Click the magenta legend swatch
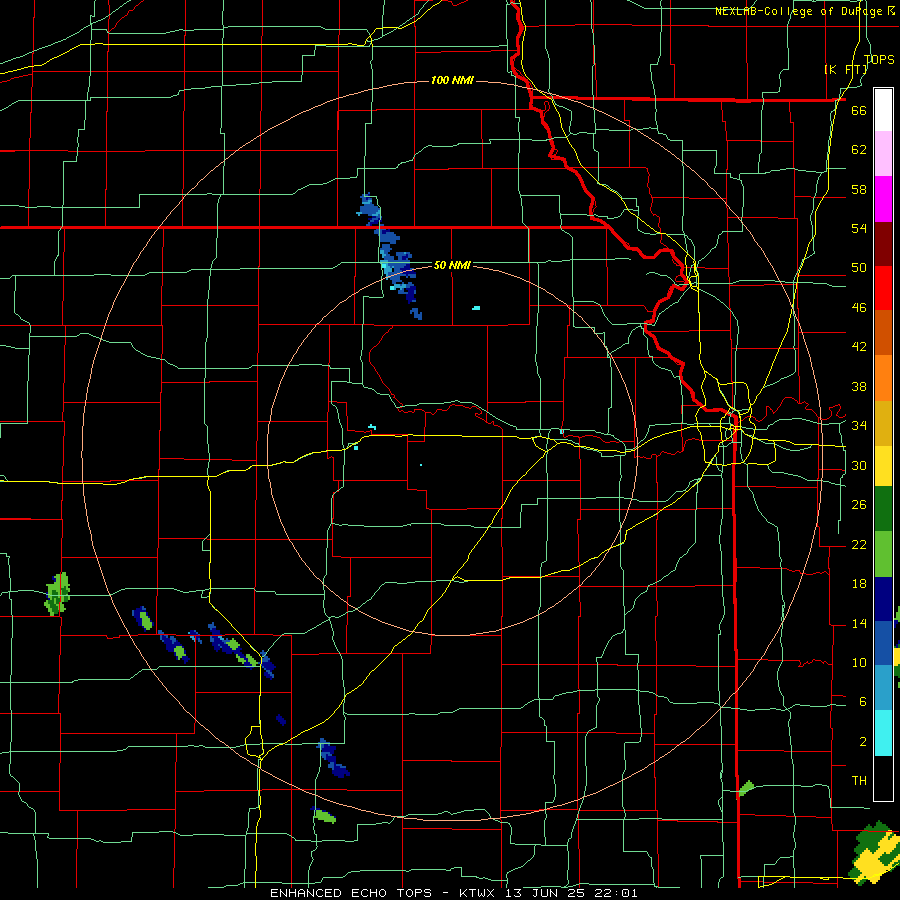This screenshot has width=900, height=900. [883, 199]
